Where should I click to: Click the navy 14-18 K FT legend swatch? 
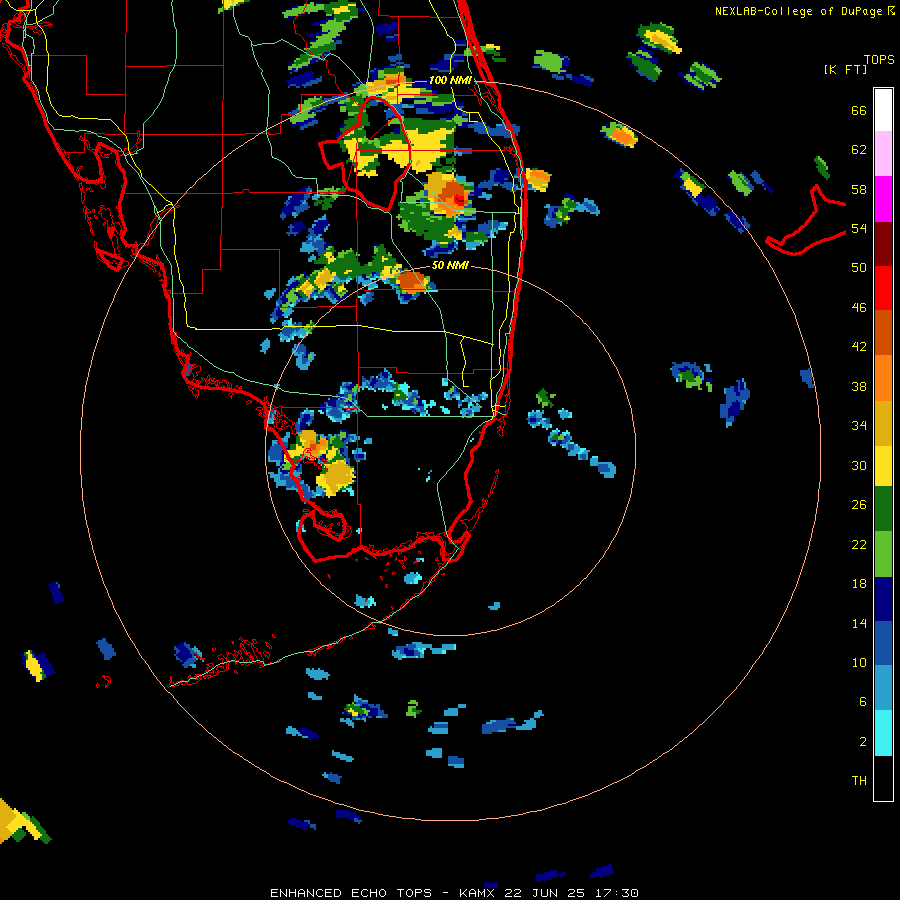click(883, 599)
